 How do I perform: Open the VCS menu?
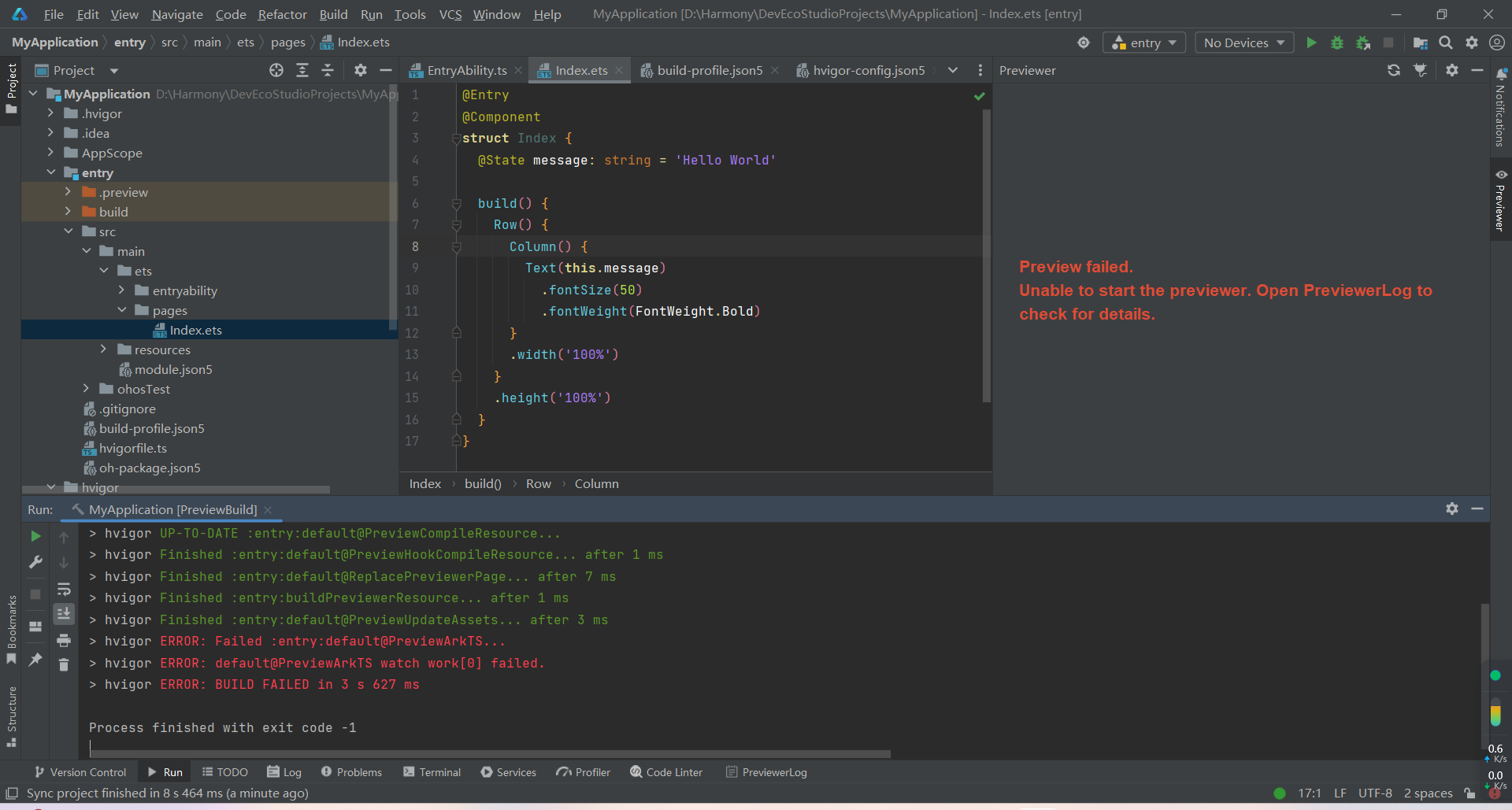pos(450,14)
